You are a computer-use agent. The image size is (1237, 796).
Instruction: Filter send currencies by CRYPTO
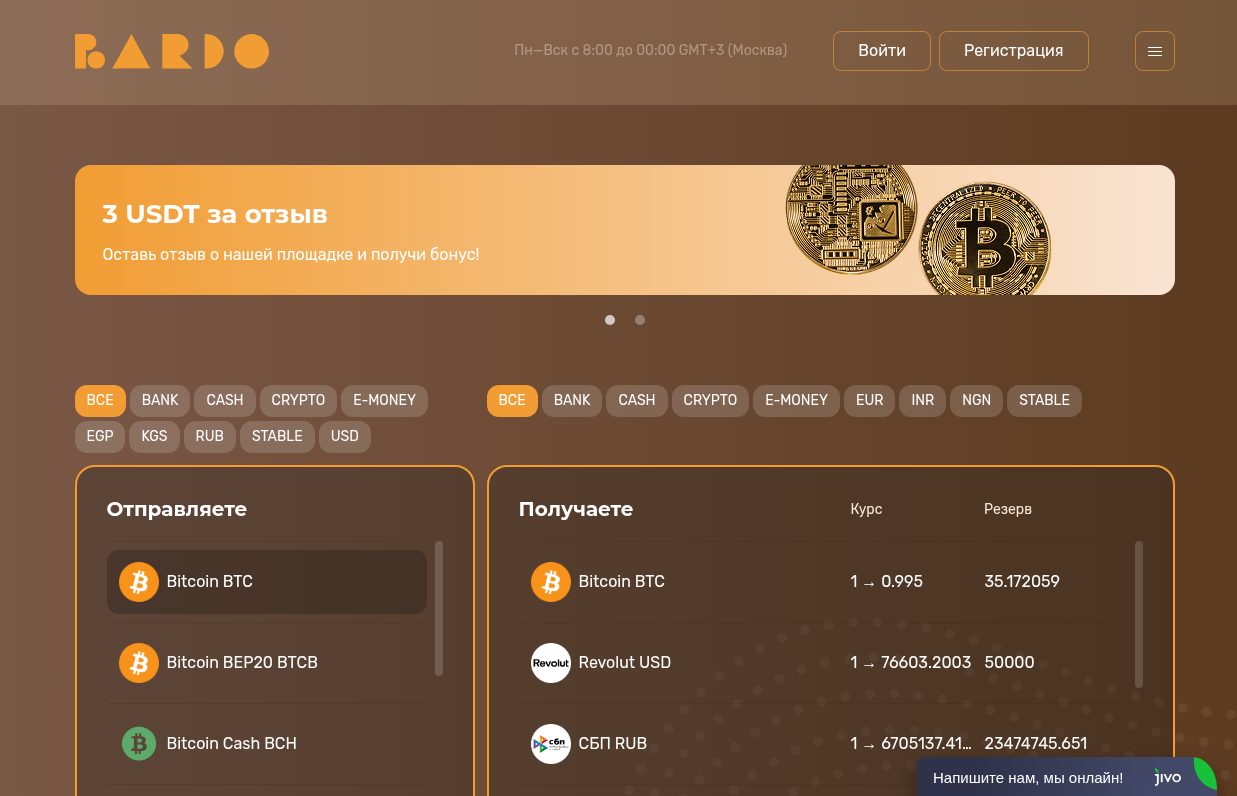[298, 400]
